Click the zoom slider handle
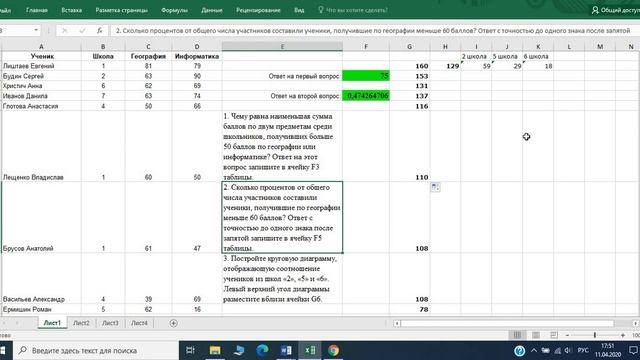640x360 pixels. (595, 335)
